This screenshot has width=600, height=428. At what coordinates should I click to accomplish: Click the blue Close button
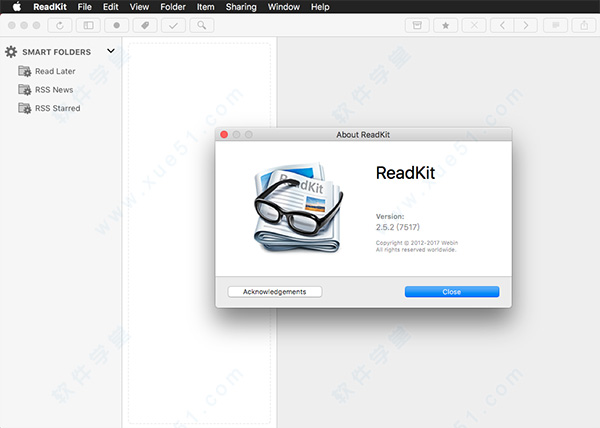pyautogui.click(x=452, y=292)
